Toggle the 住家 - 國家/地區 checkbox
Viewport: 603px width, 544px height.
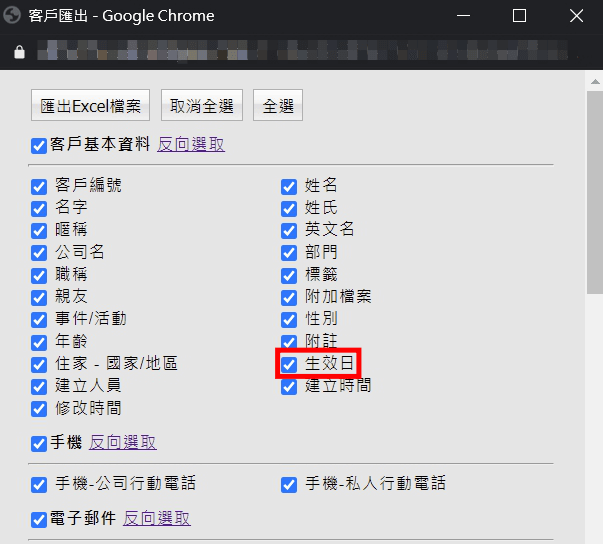[39, 364]
